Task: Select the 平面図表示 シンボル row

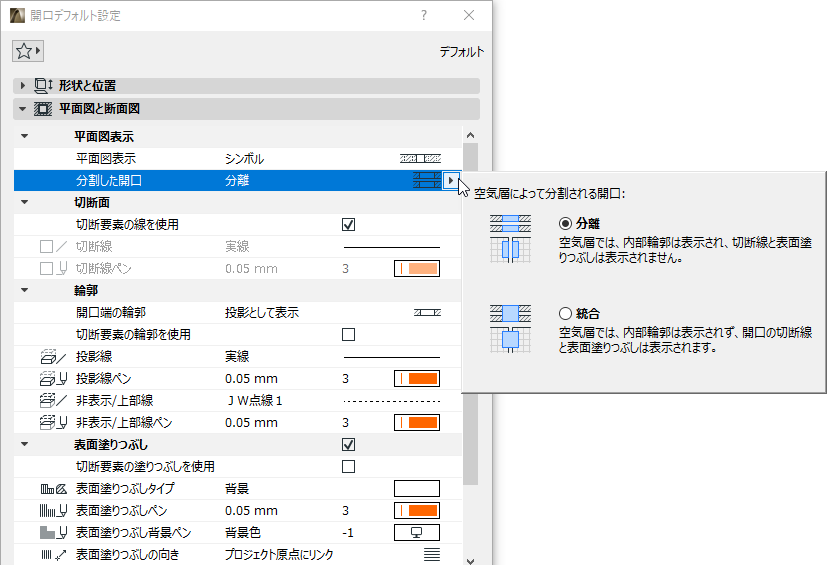Action: (x=237, y=159)
